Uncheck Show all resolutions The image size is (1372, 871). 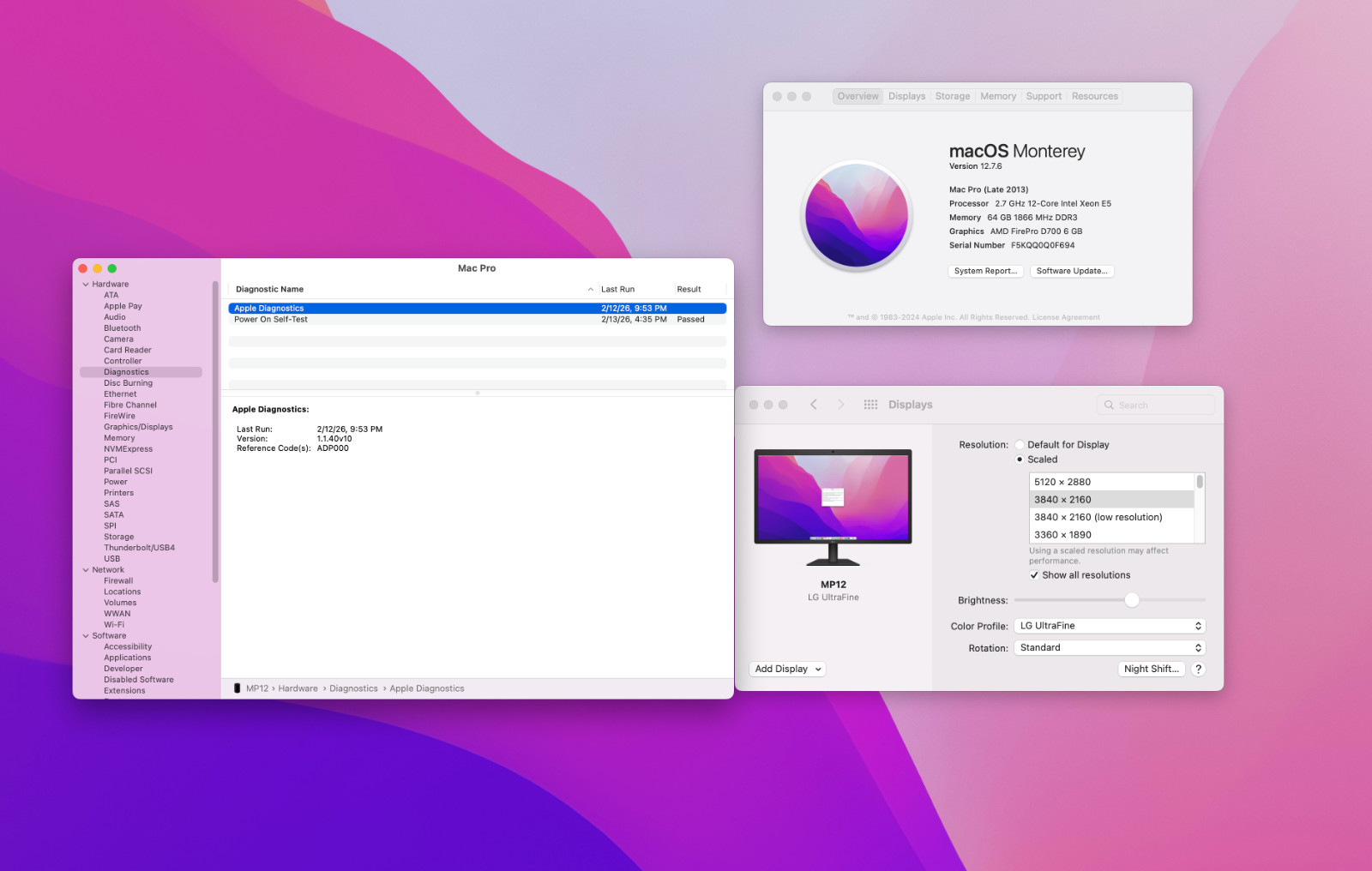point(1034,575)
